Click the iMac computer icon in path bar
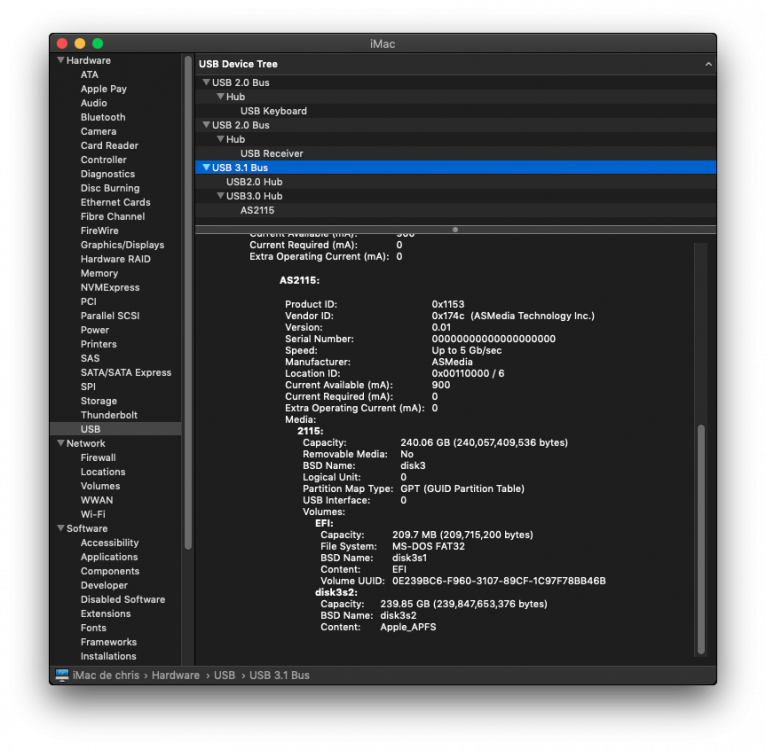Viewport: 766px width, 750px height. (x=62, y=675)
